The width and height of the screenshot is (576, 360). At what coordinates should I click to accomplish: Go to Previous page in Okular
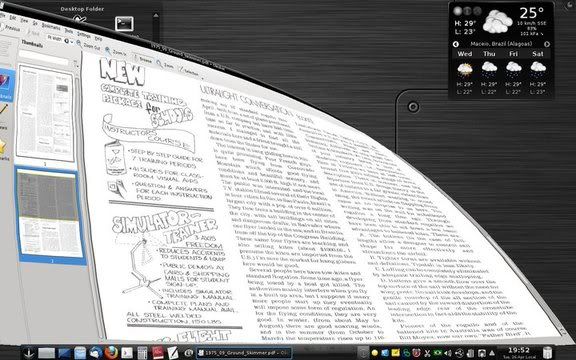(x=10, y=28)
